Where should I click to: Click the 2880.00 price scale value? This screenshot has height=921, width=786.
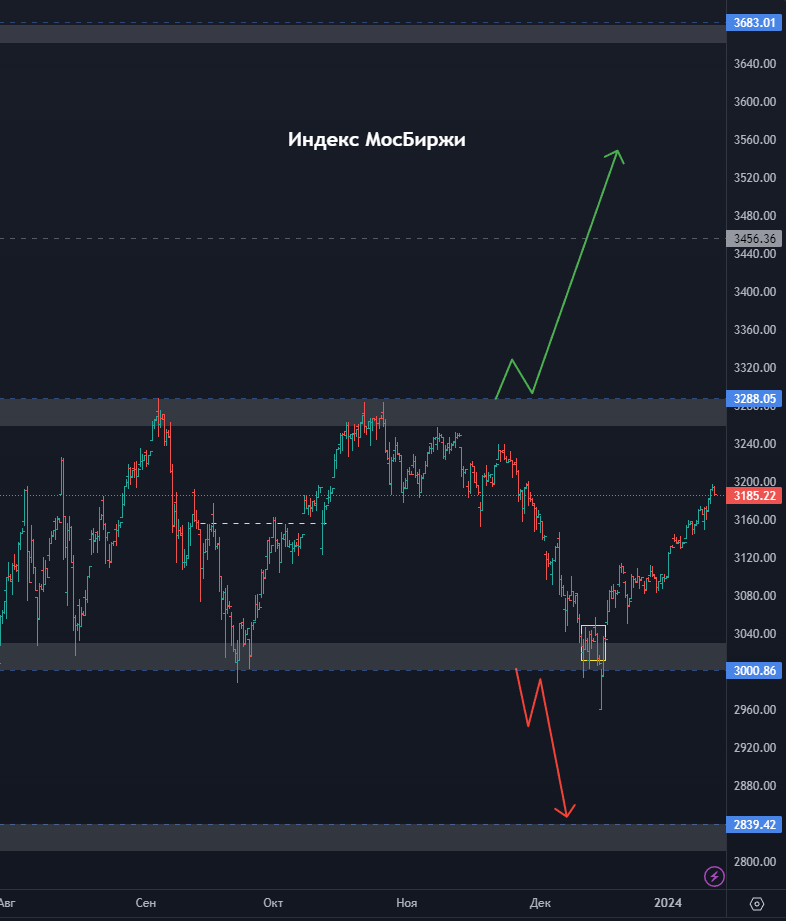pyautogui.click(x=755, y=785)
